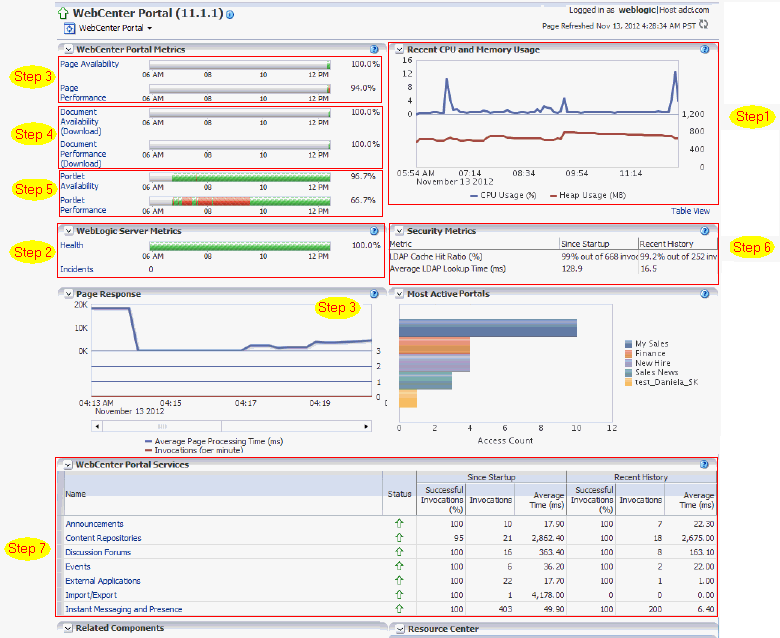Open the Content Repositories service link
The width and height of the screenshot is (780, 638).
point(103,538)
